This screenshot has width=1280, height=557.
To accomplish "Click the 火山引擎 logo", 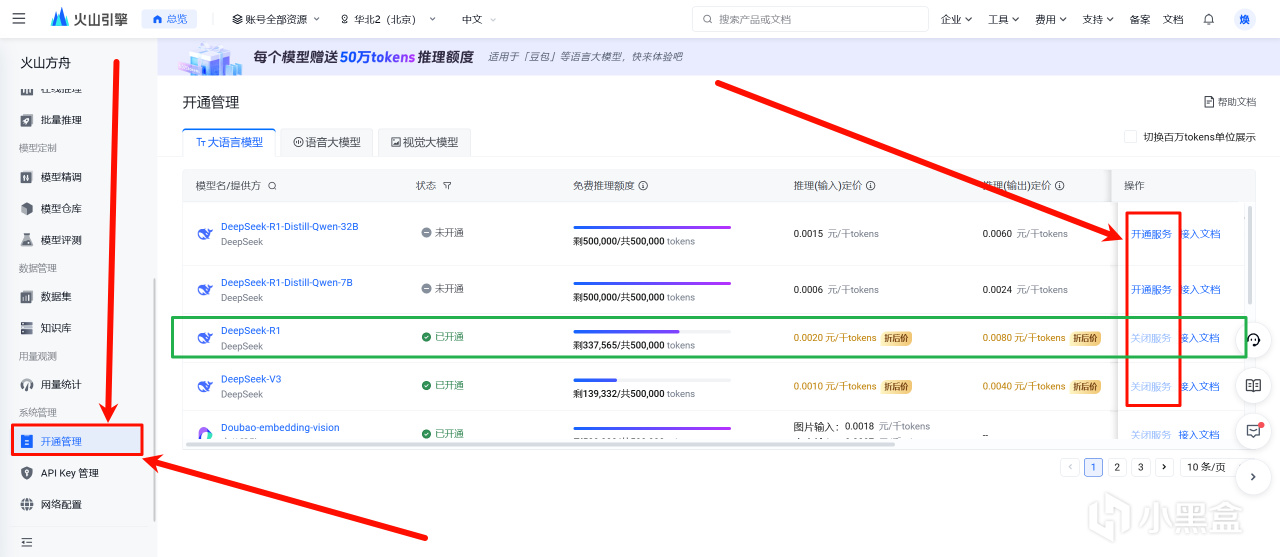I will [88, 19].
